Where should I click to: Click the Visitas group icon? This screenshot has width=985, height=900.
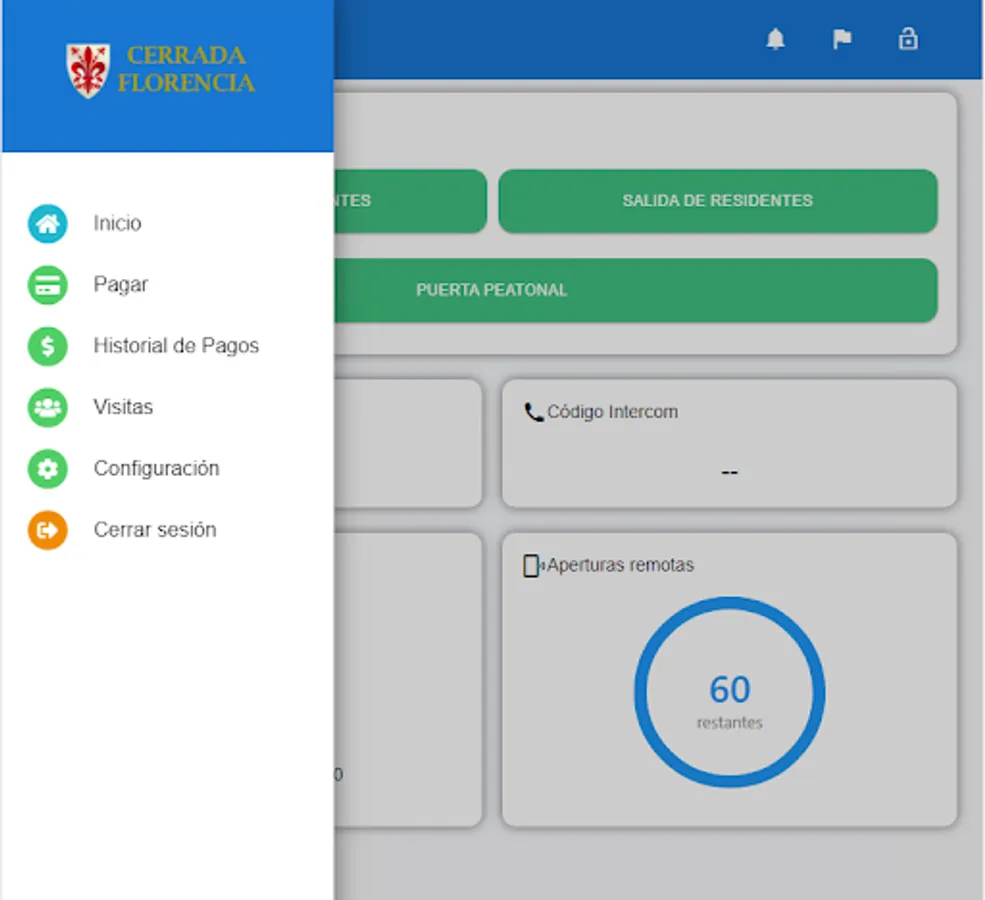click(48, 408)
